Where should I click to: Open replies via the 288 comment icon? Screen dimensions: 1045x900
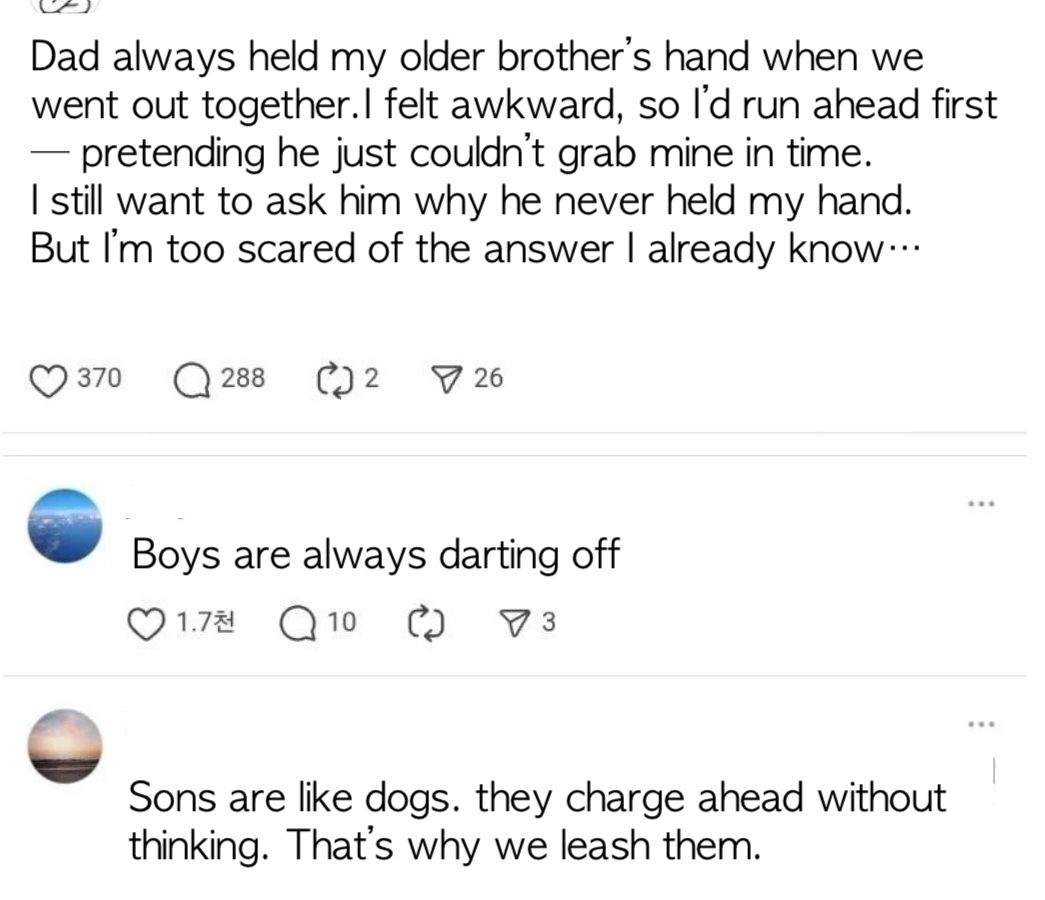click(190, 379)
